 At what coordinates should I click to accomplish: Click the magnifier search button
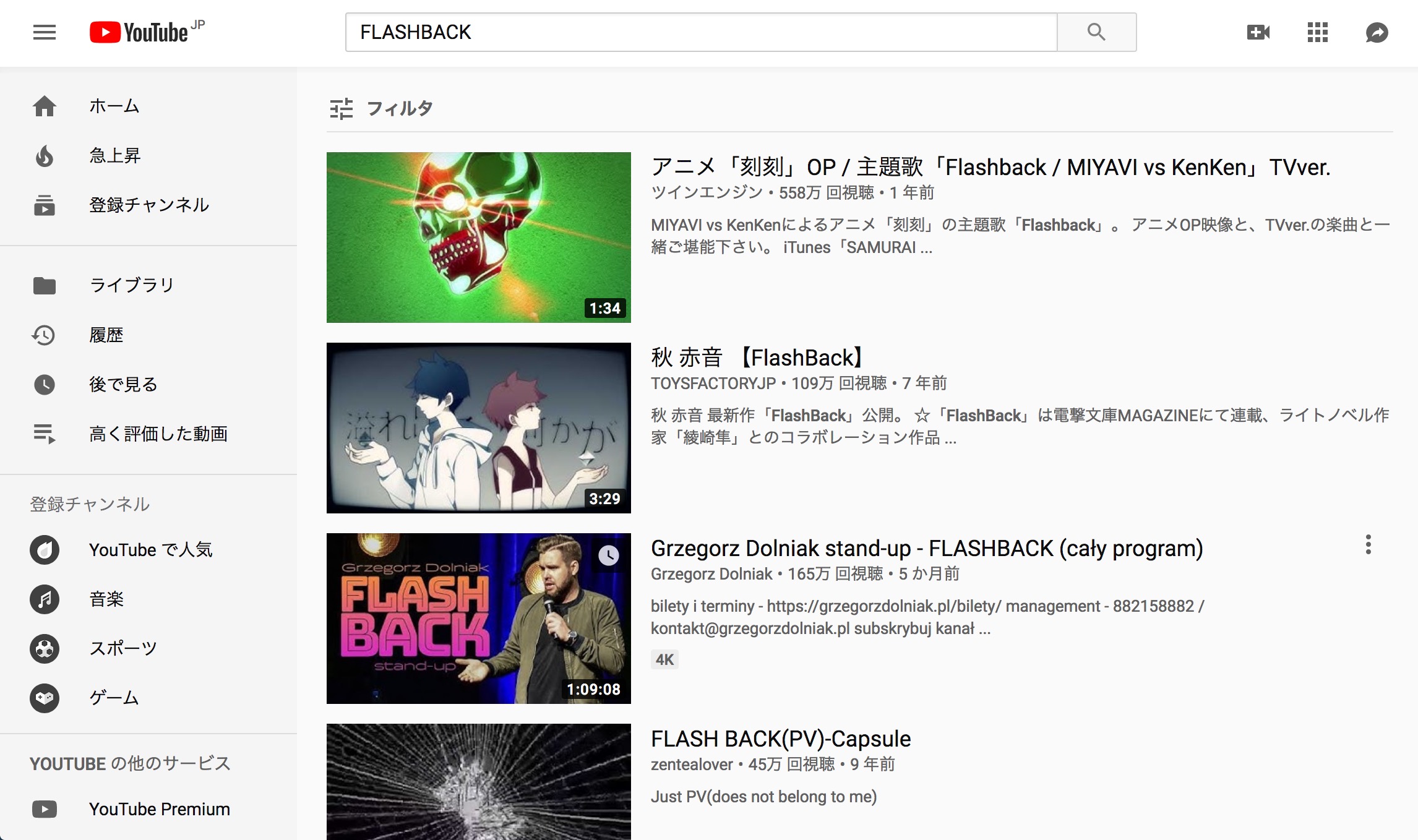[x=1096, y=32]
